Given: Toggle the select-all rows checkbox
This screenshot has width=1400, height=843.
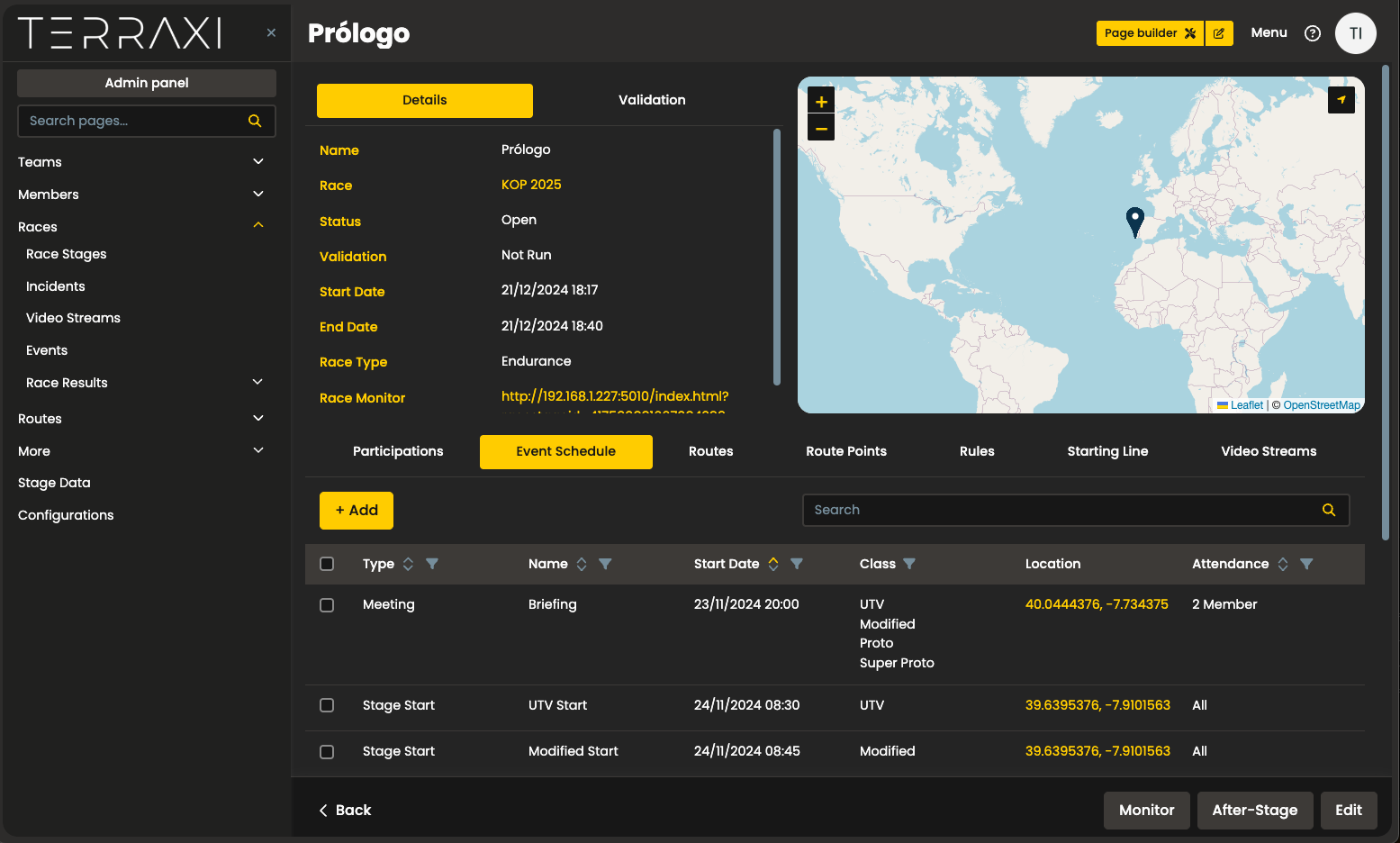Looking at the screenshot, I should tap(327, 564).
